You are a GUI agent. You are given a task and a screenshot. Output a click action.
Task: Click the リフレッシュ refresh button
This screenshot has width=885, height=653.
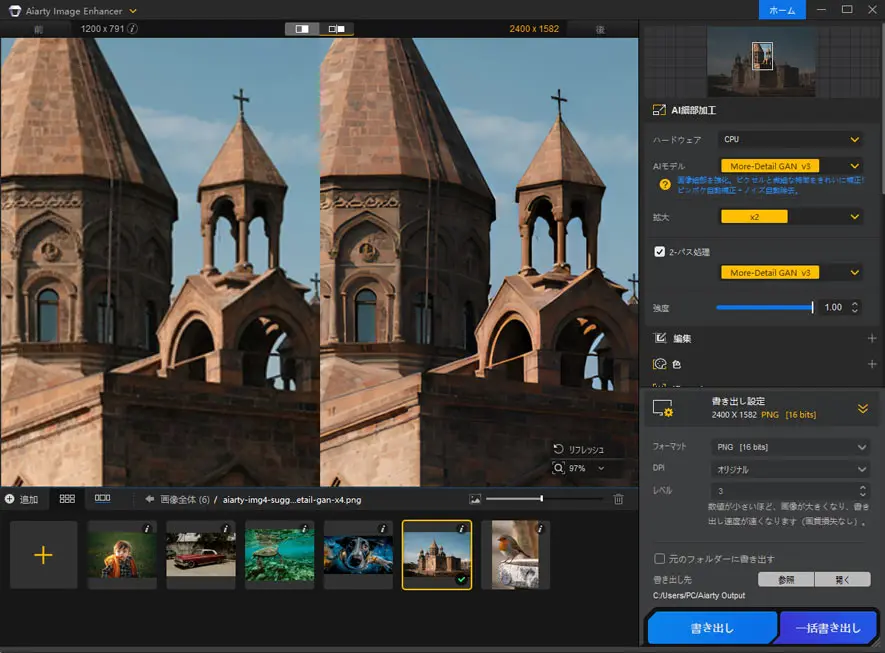tap(579, 449)
